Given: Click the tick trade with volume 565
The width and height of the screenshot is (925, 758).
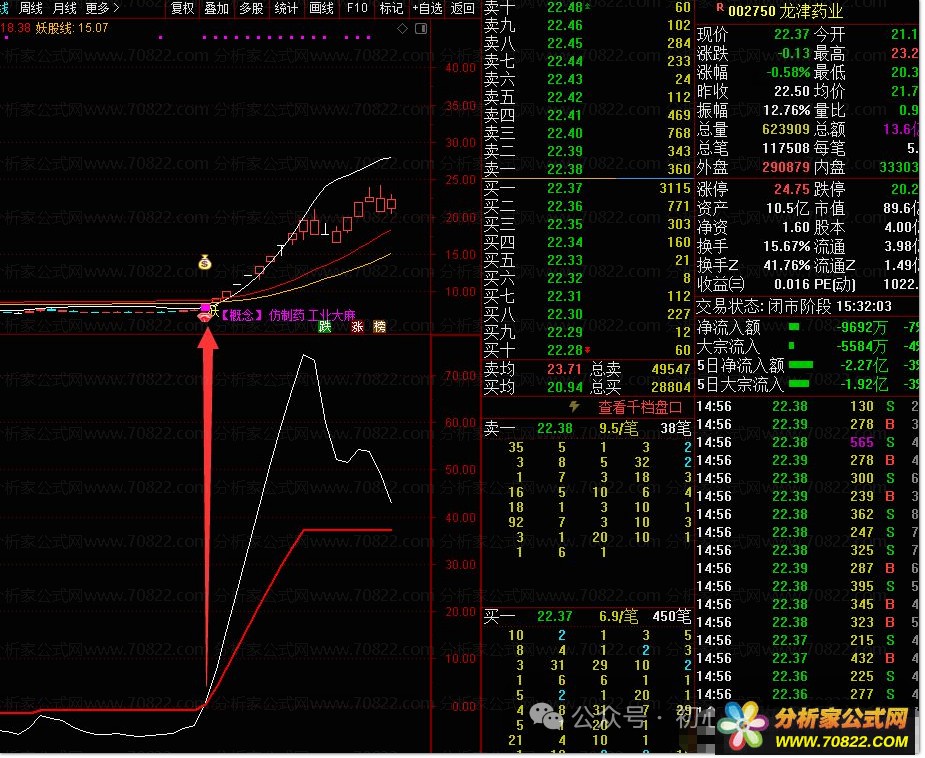Looking at the screenshot, I should click(862, 443).
